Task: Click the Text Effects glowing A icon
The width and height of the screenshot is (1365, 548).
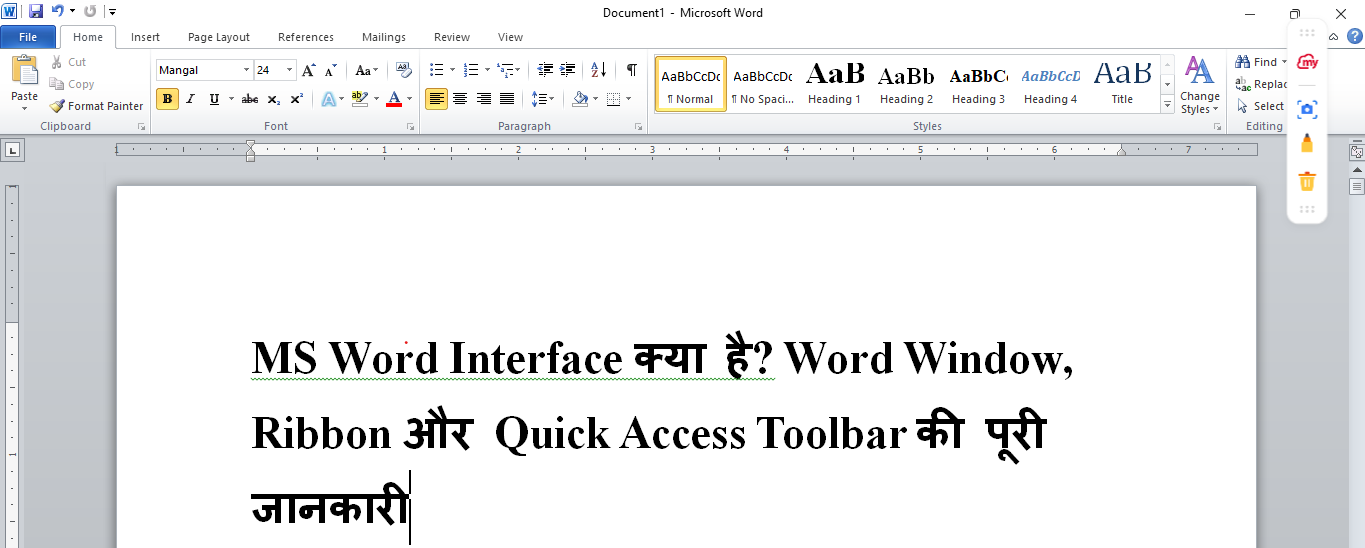Action: click(x=327, y=99)
